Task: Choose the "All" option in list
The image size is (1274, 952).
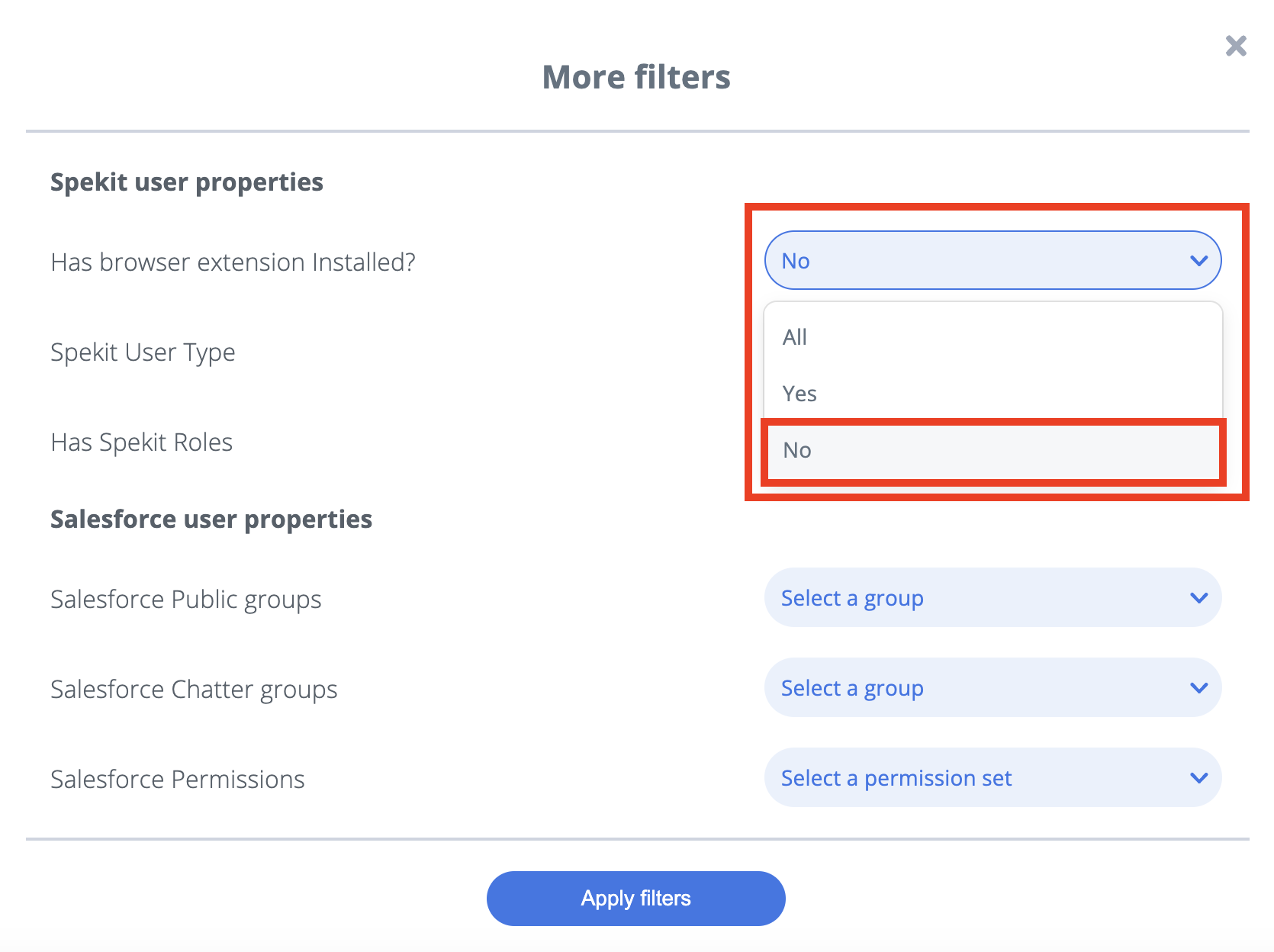Action: pyautogui.click(x=992, y=337)
